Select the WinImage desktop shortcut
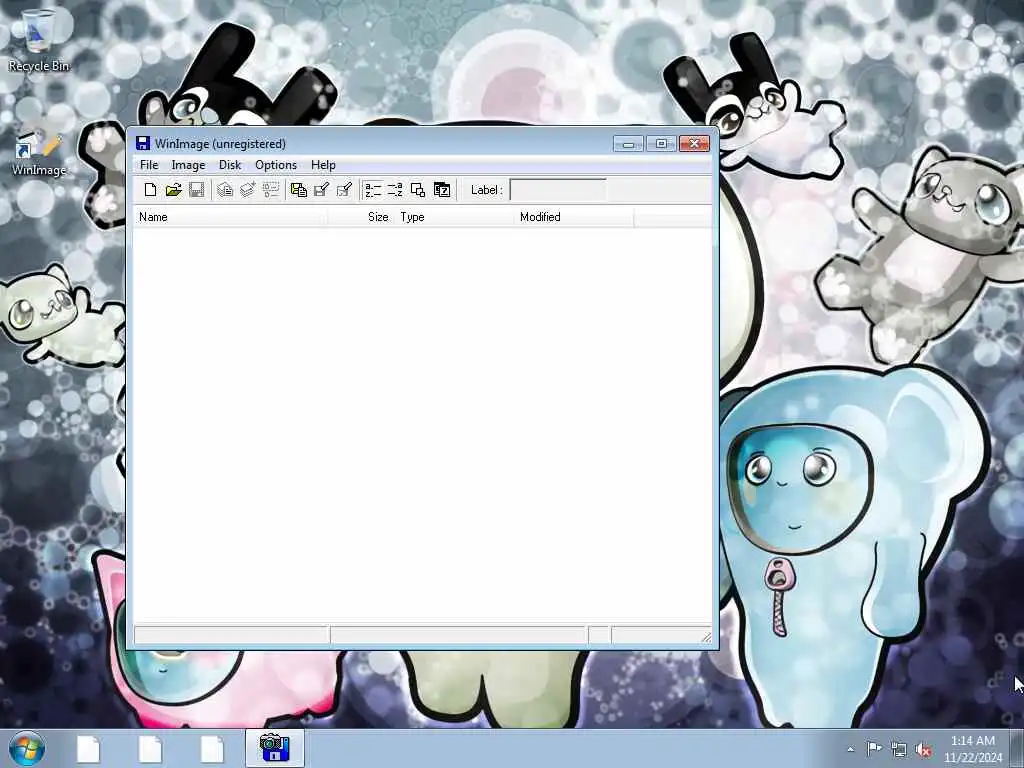 point(39,152)
